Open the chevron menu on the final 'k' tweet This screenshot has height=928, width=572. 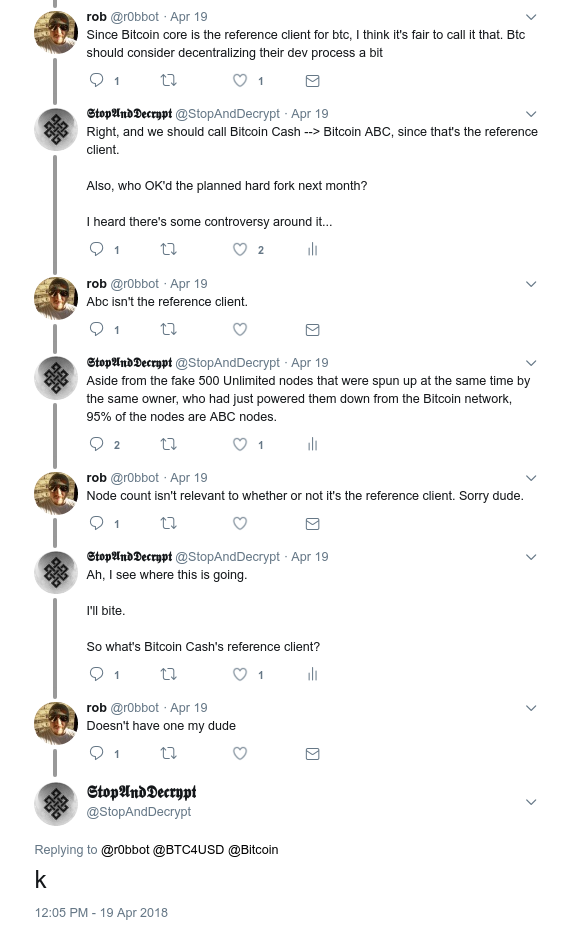(531, 802)
